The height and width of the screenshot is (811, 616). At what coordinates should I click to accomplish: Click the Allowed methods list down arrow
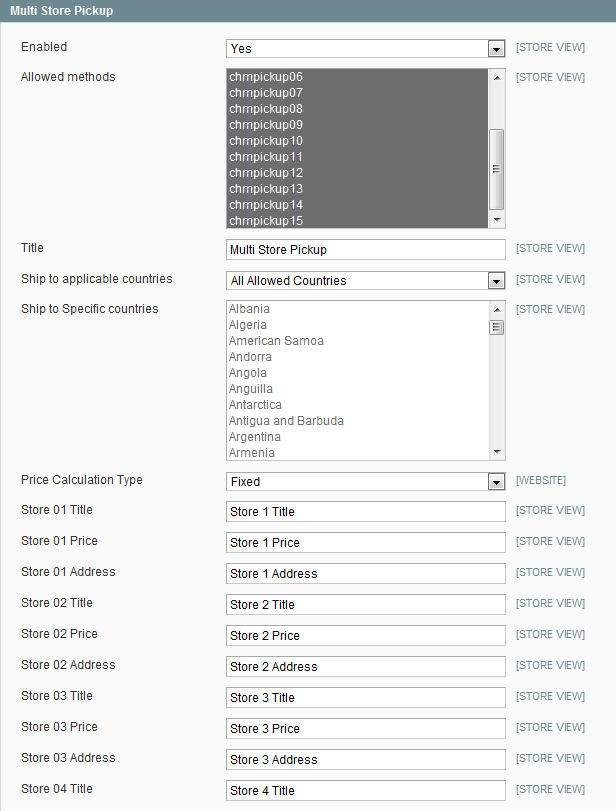click(497, 220)
